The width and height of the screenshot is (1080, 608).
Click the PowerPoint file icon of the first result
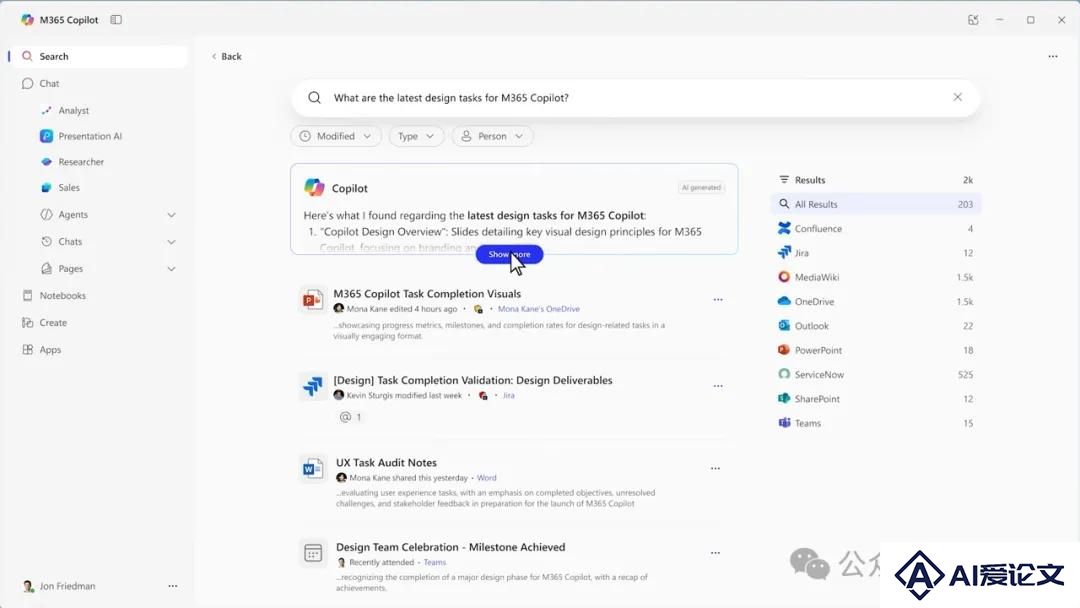tap(312, 300)
